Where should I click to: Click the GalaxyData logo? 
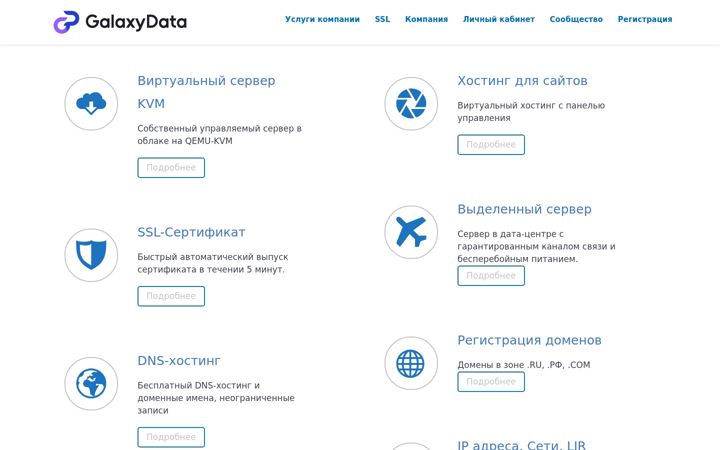pos(120,22)
